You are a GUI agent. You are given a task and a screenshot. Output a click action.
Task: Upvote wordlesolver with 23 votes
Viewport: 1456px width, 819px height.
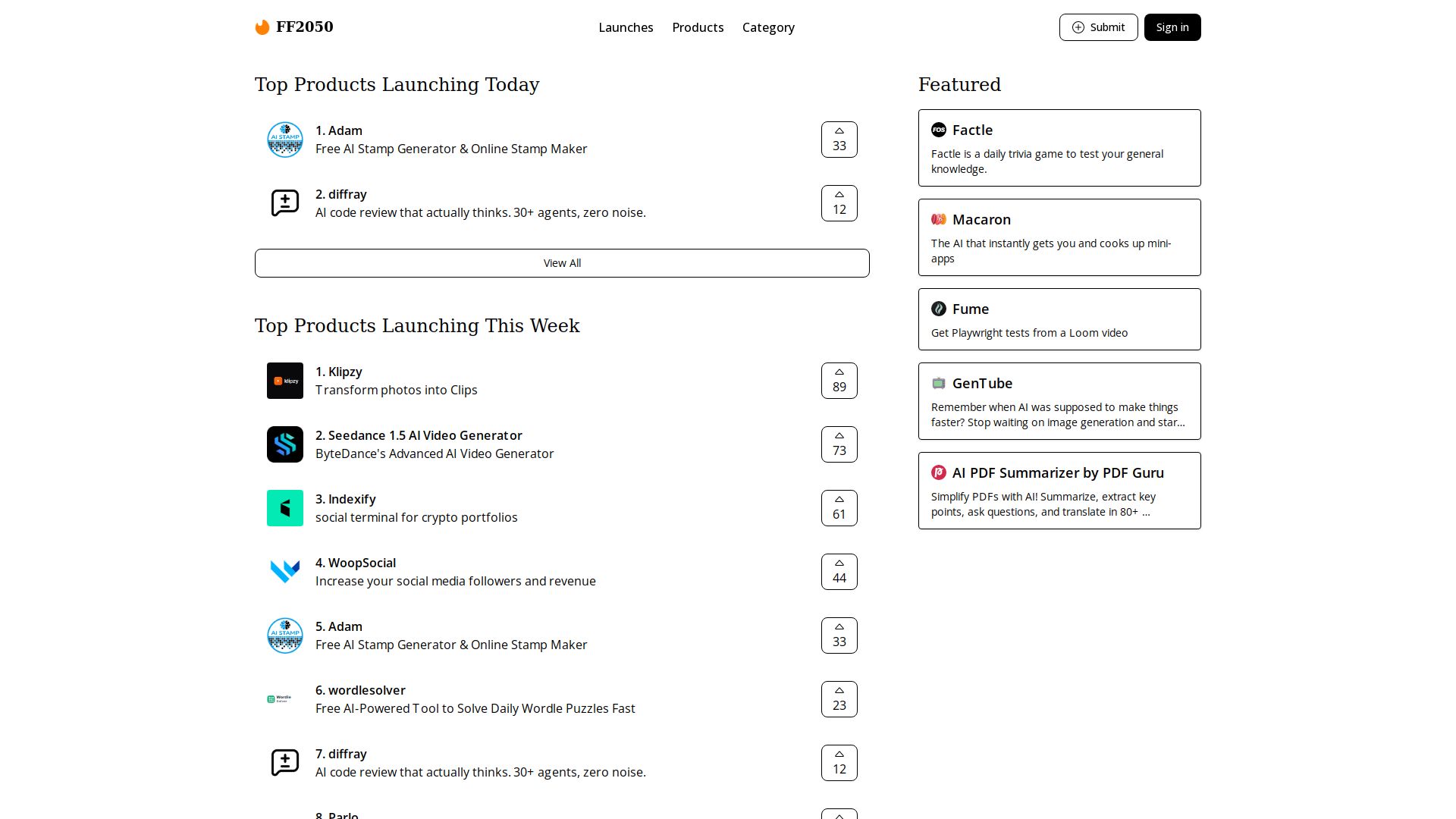pyautogui.click(x=839, y=699)
